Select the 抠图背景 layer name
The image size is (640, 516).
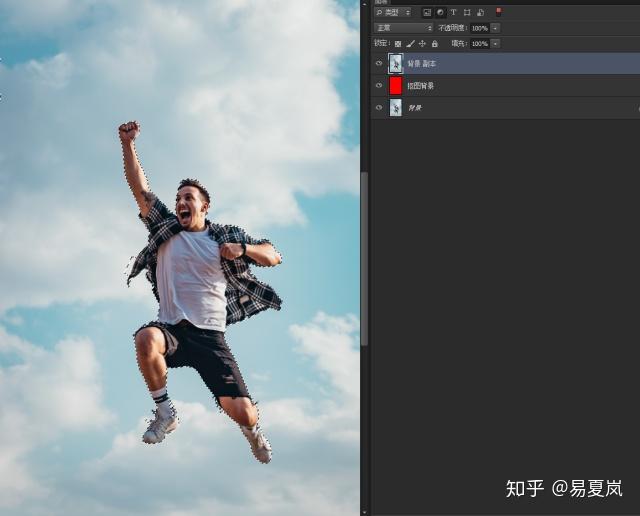pyautogui.click(x=420, y=86)
